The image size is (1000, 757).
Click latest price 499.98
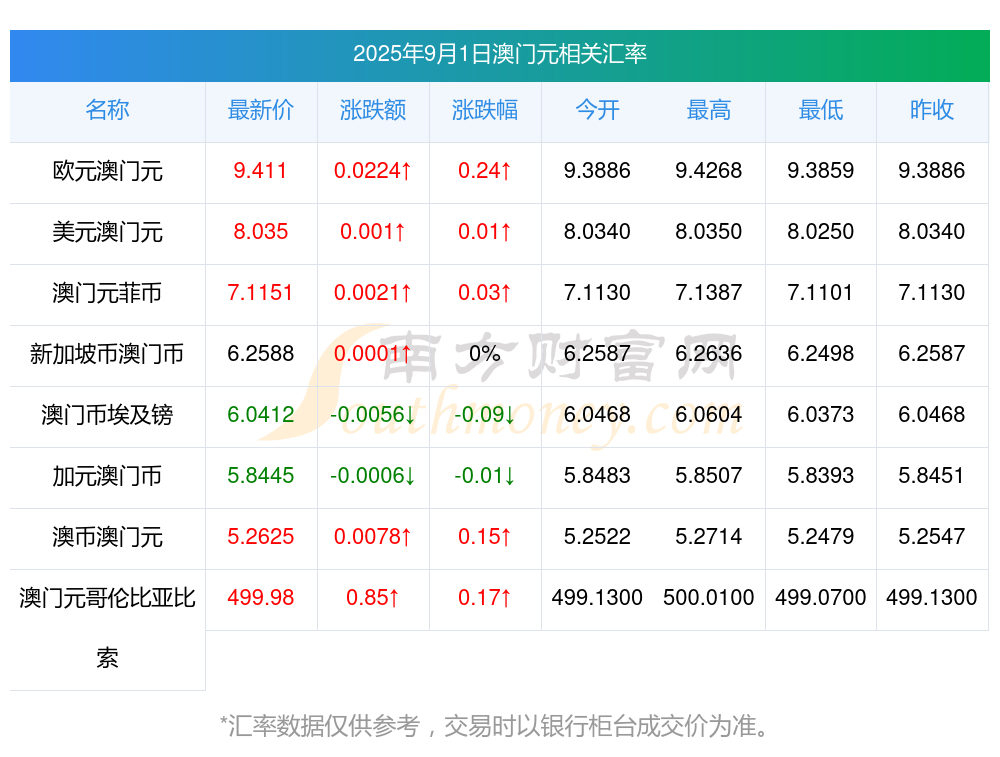click(x=261, y=598)
